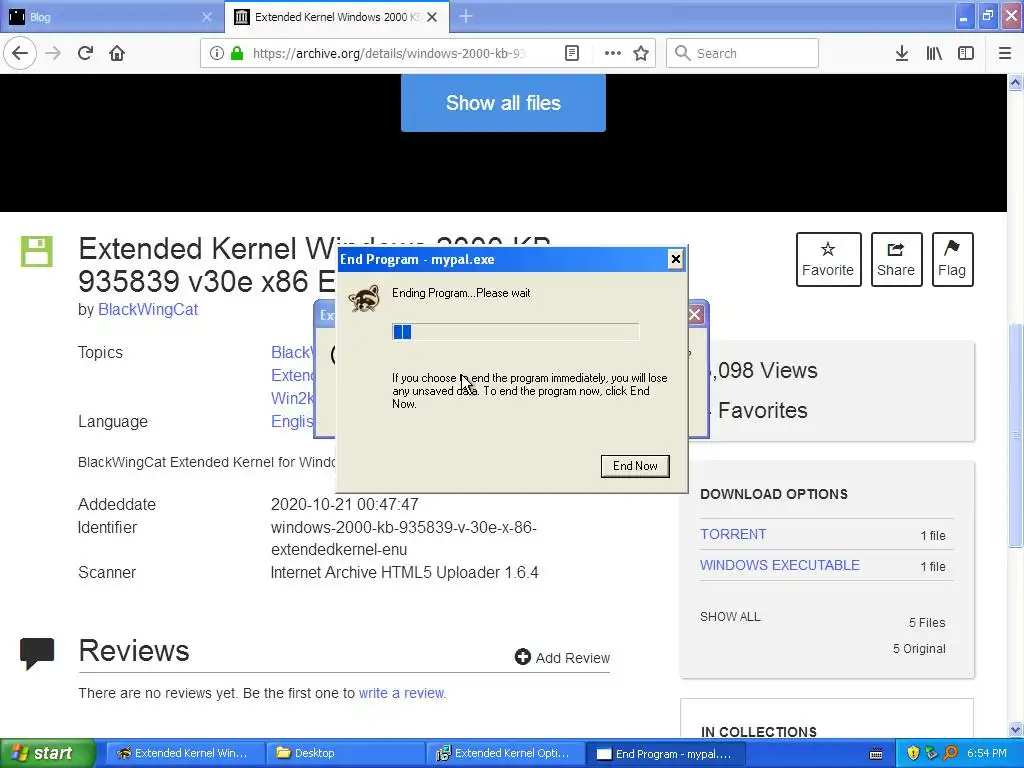This screenshot has width=1024, height=768.
Task: Switch to the Extended Kernel Opti... taskbar item
Action: [x=505, y=753]
